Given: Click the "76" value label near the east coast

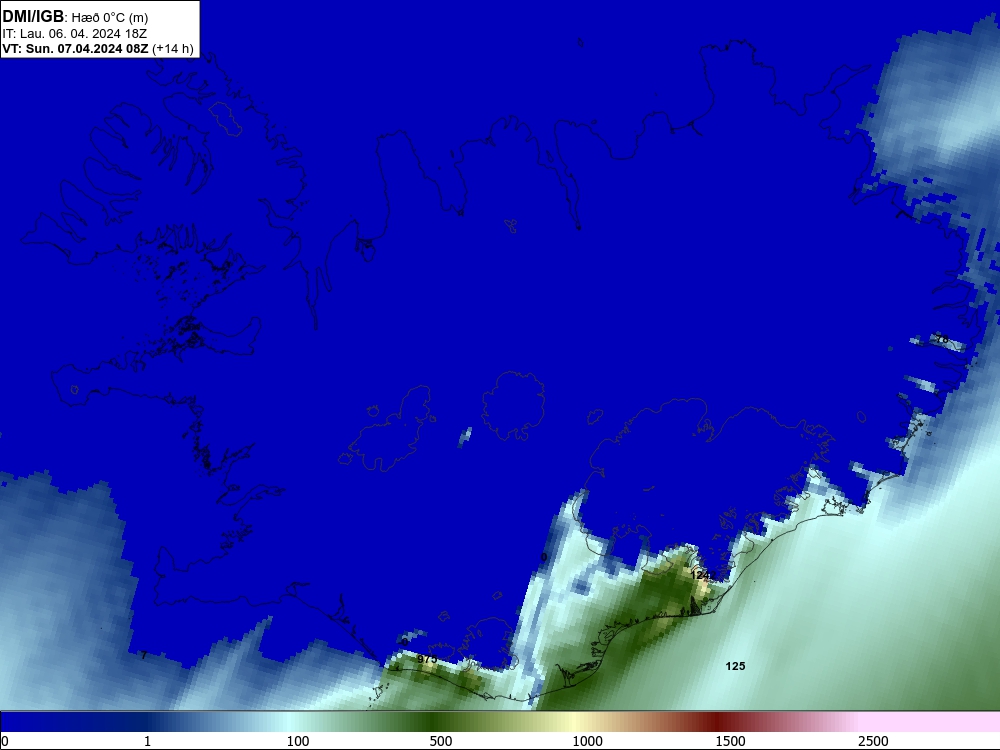Looking at the screenshot, I should click(941, 339).
